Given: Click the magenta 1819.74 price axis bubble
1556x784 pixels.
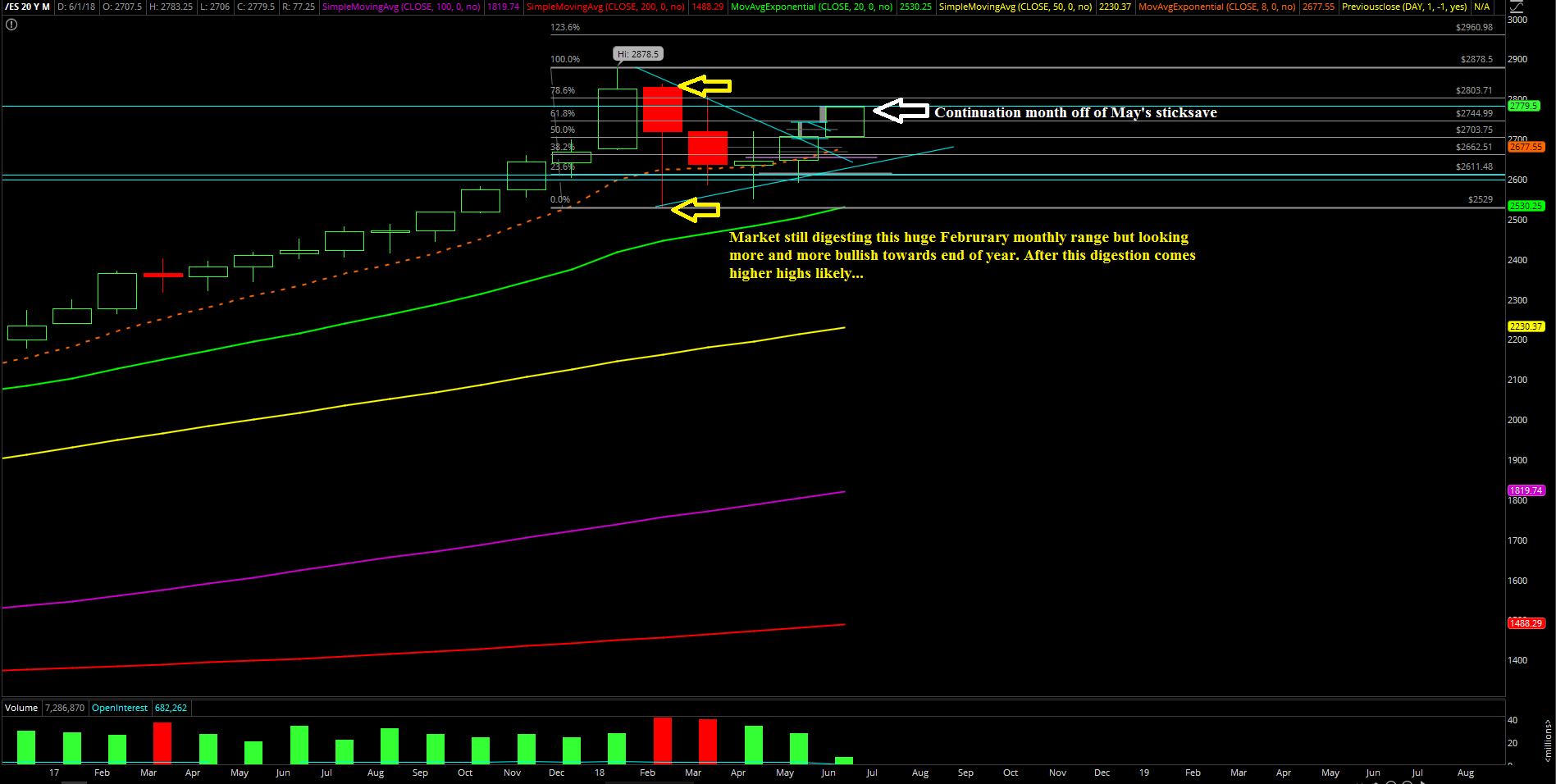Looking at the screenshot, I should pyautogui.click(x=1526, y=490).
